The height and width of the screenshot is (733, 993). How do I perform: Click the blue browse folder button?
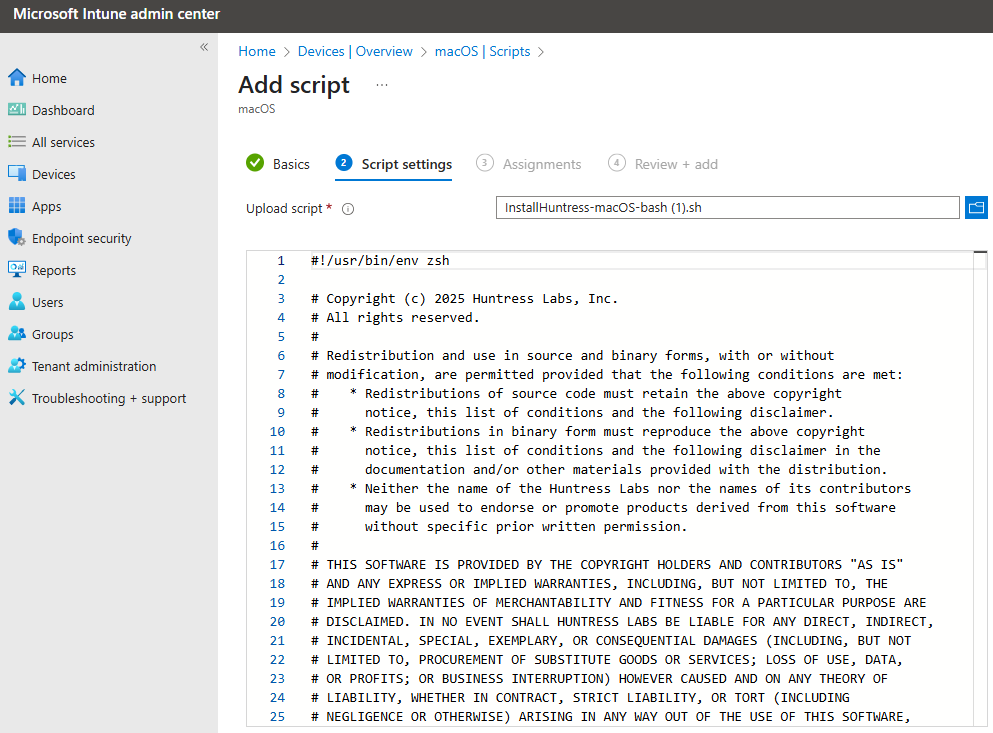[977, 207]
